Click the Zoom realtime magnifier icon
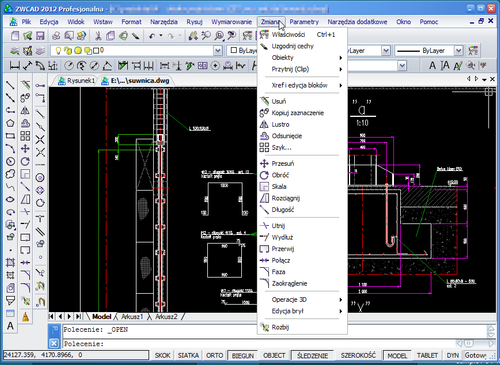This screenshot has width=500, height=365. 206,36
